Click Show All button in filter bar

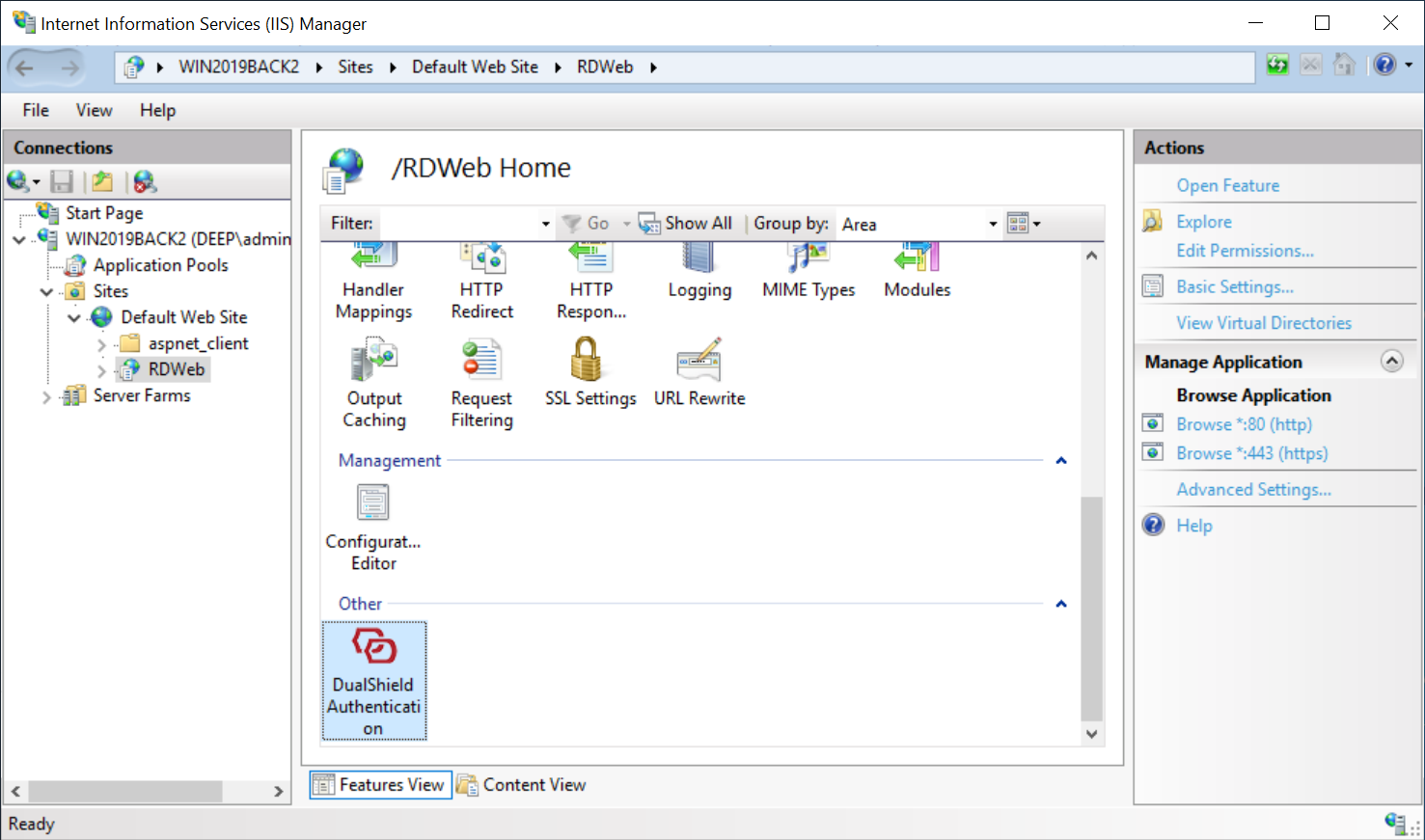(x=686, y=224)
